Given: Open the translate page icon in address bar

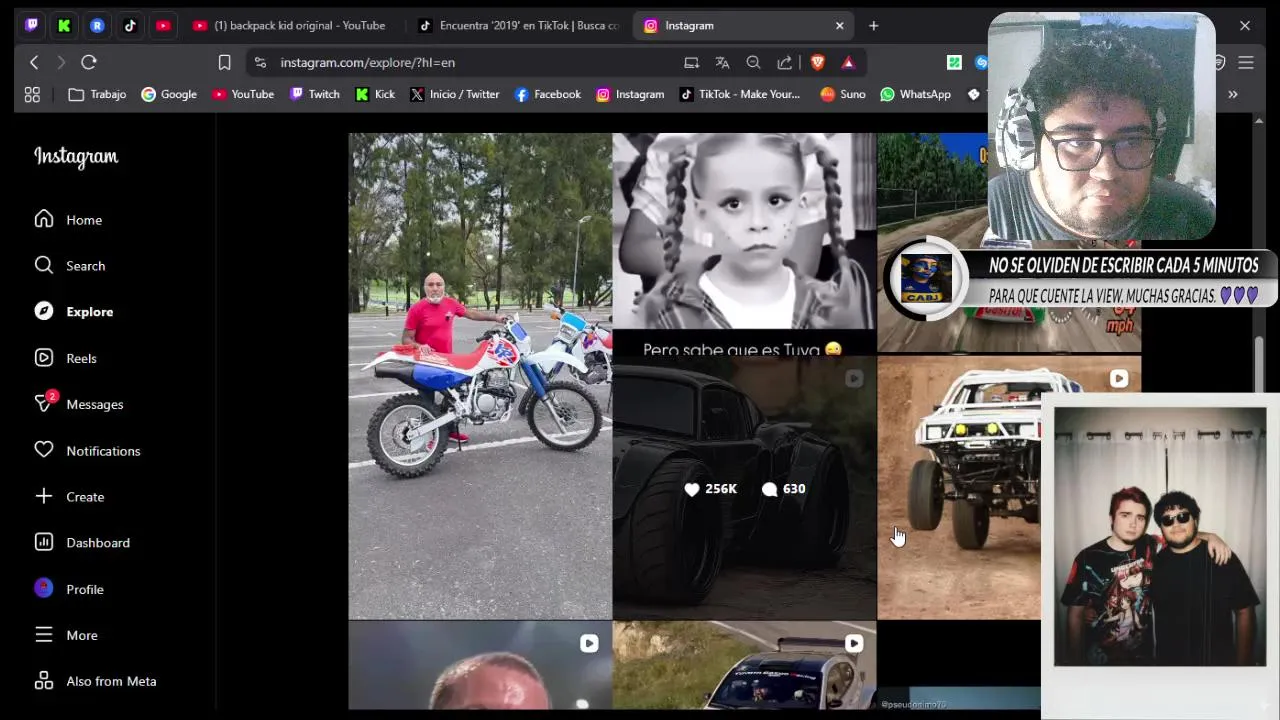Looking at the screenshot, I should (722, 62).
